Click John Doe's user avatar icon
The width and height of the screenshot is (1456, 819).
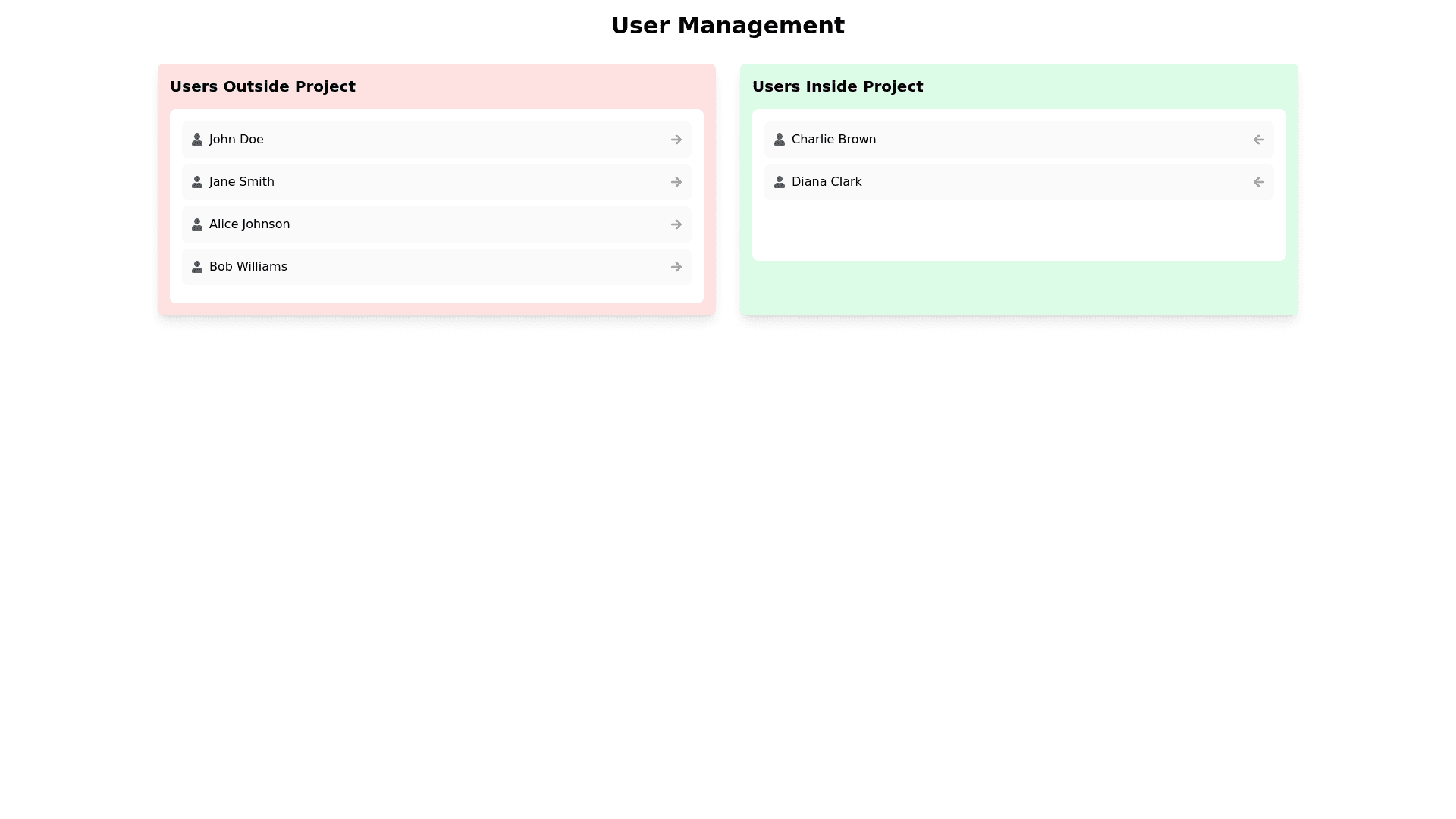pos(196,140)
